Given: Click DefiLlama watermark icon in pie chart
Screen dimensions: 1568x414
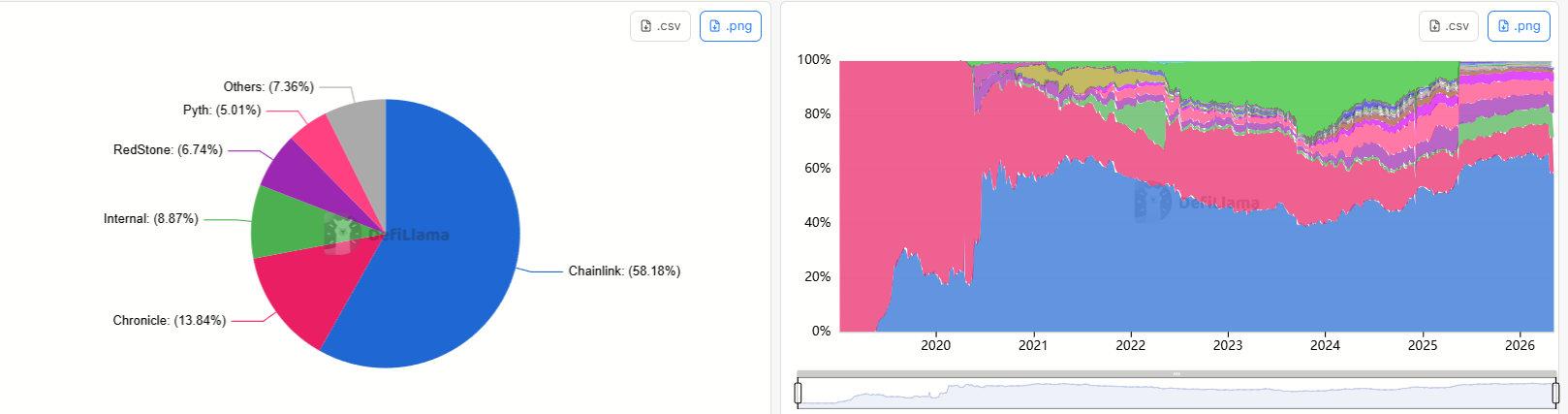Looking at the screenshot, I should pos(342,235).
